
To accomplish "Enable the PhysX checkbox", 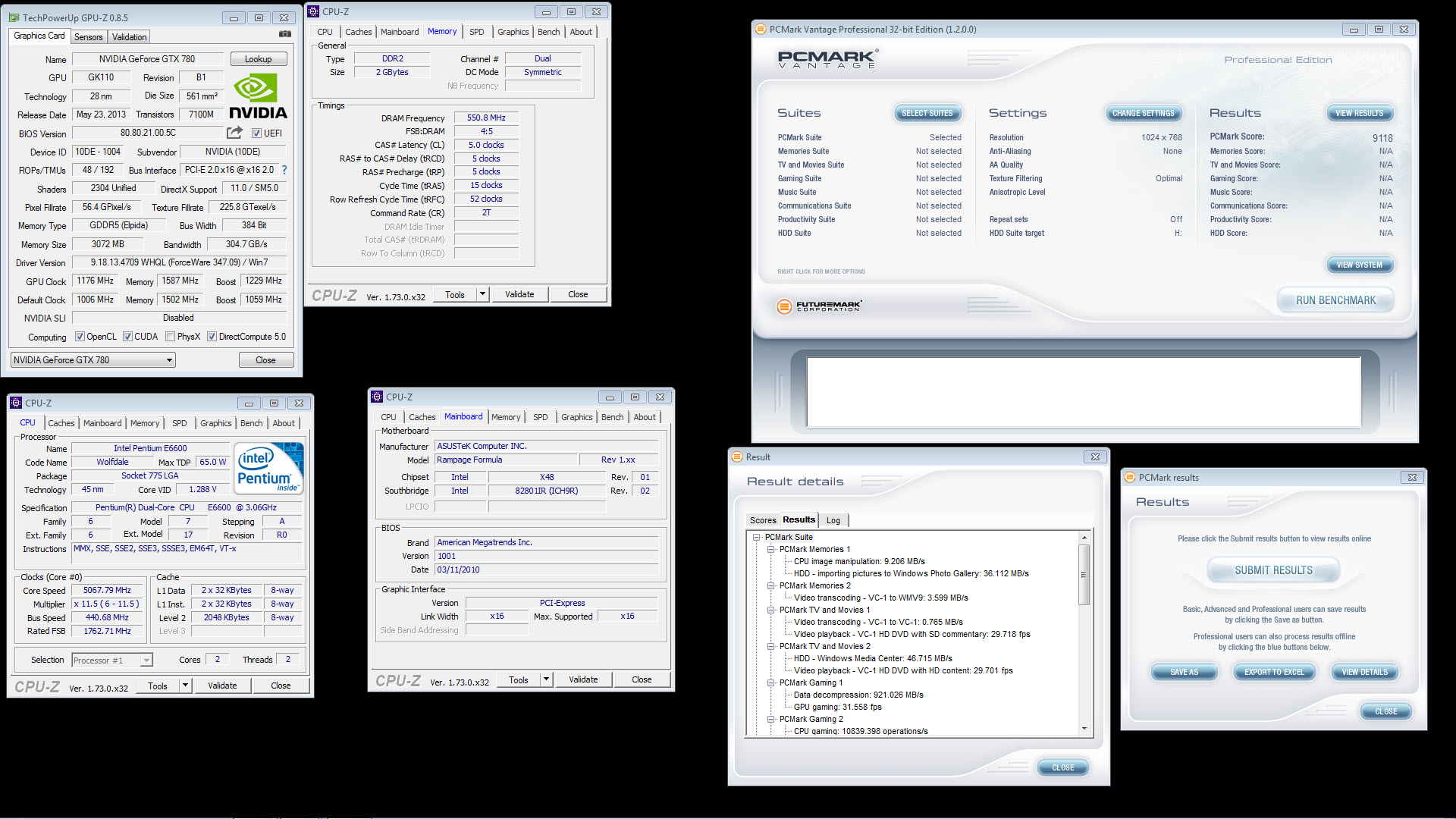I will coord(171,337).
